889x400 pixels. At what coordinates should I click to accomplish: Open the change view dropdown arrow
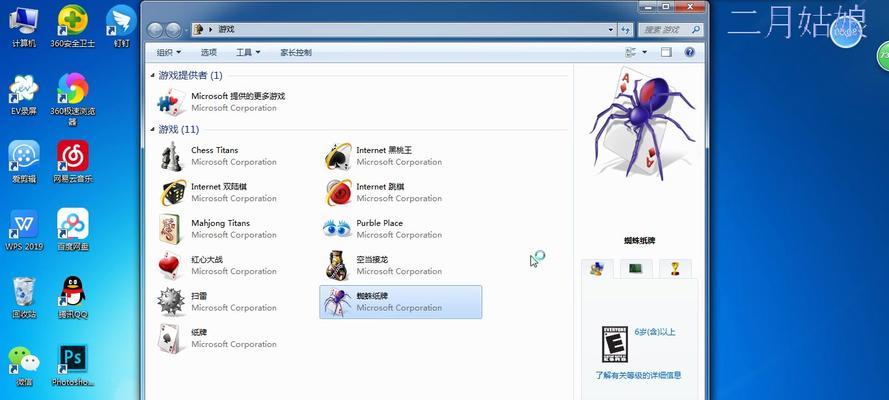click(x=644, y=53)
